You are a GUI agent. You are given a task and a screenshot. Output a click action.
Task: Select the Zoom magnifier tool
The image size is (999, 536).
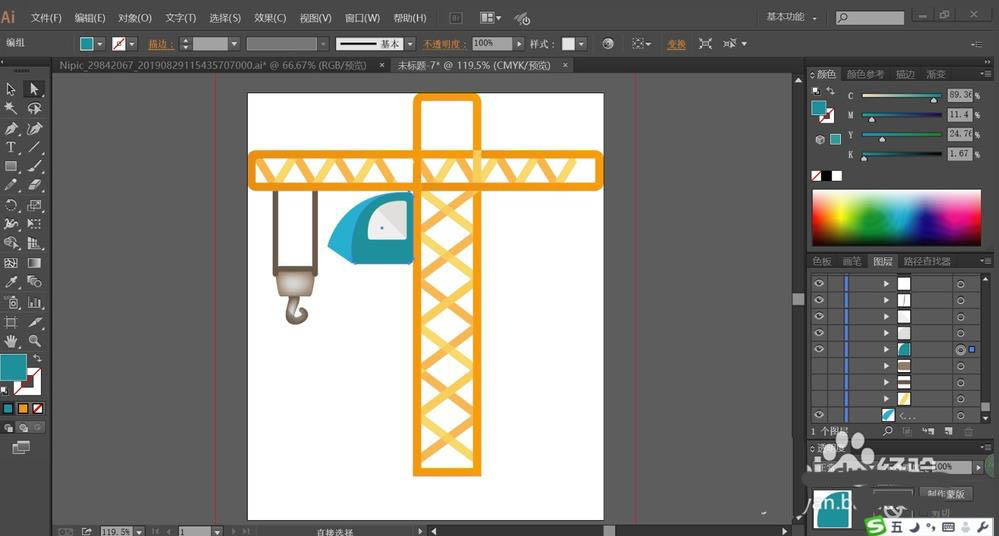tap(34, 342)
